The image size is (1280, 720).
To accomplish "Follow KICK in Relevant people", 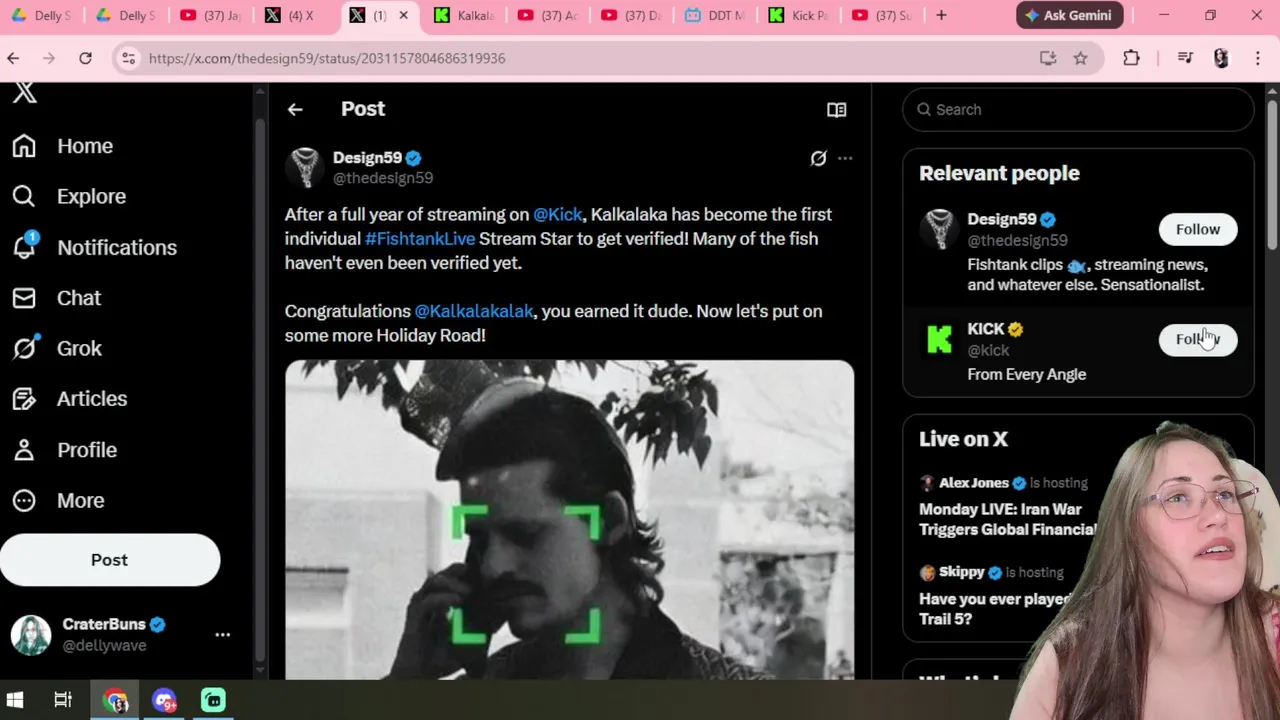I will [1198, 339].
